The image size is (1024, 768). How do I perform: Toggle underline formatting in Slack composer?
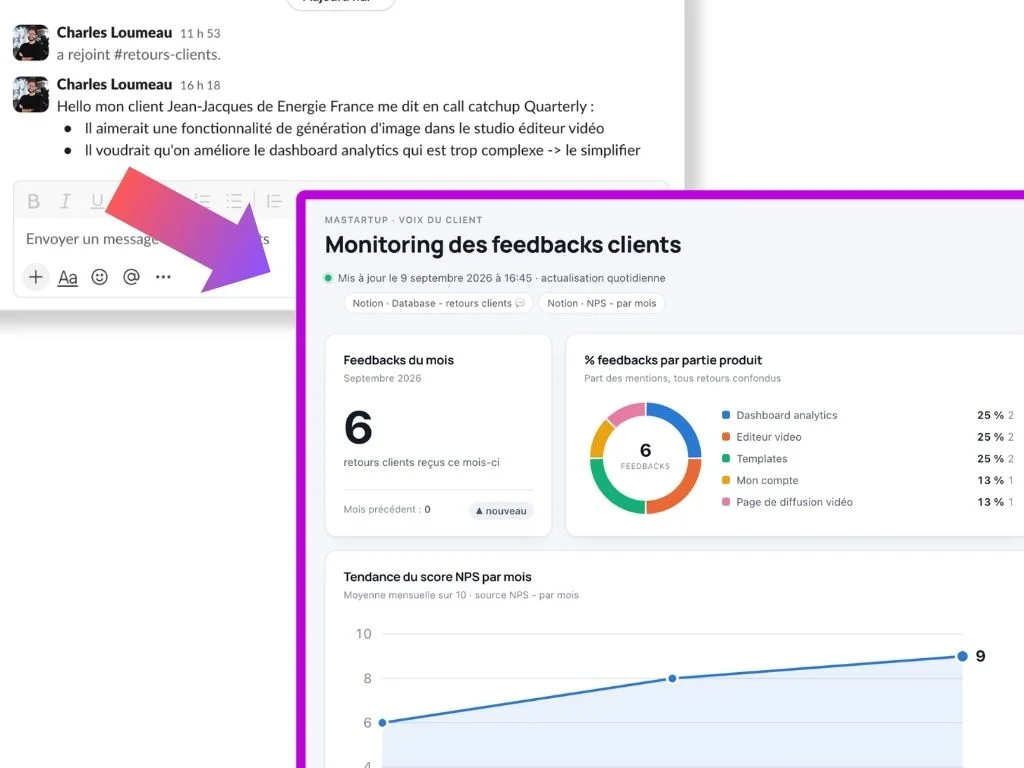[97, 201]
